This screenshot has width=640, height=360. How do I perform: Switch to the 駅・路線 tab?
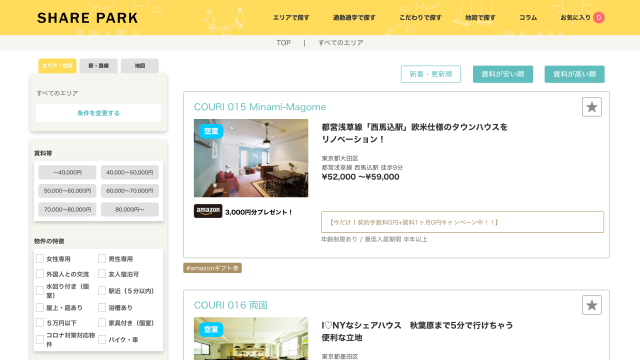coord(98,66)
